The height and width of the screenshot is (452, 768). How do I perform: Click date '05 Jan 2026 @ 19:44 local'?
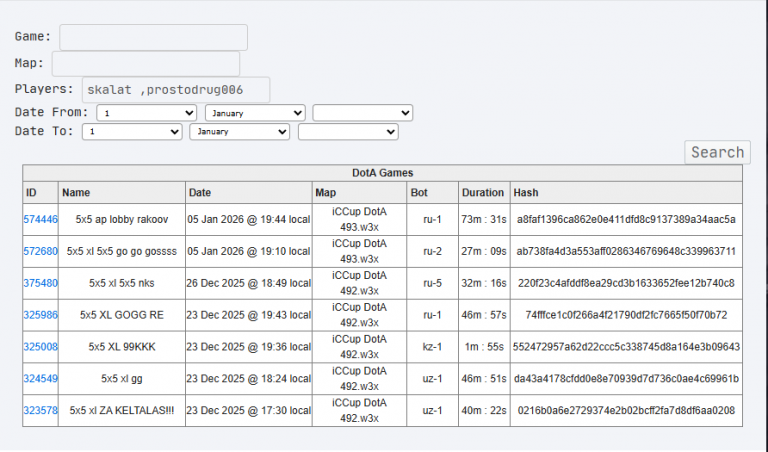pyautogui.click(x=249, y=219)
